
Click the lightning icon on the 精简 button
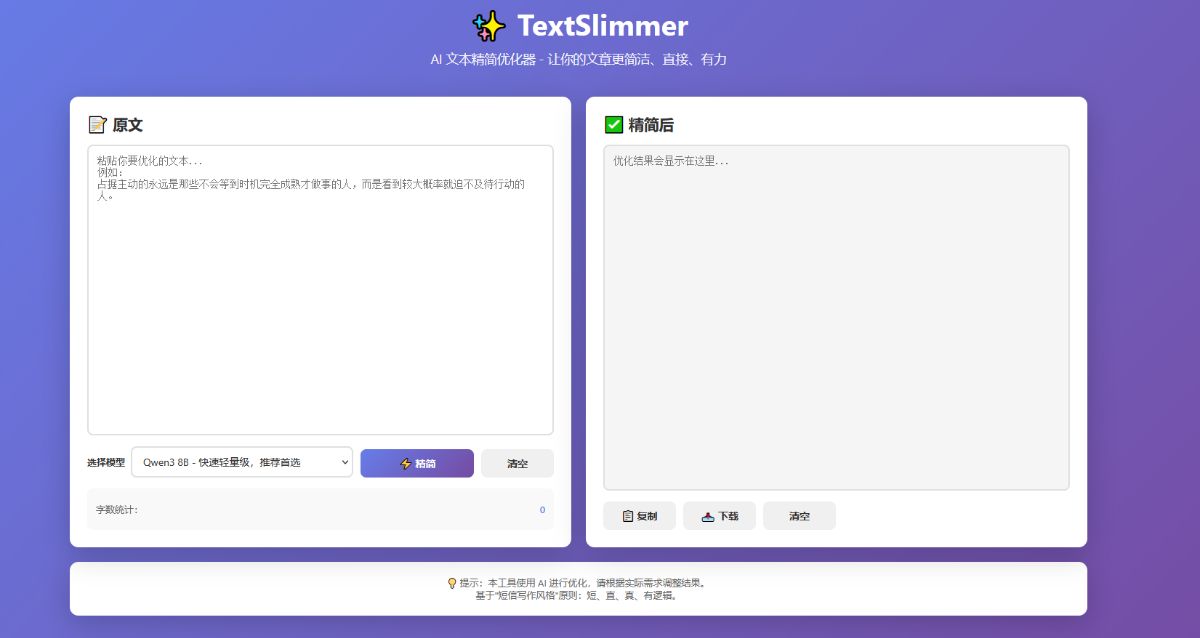click(x=404, y=462)
